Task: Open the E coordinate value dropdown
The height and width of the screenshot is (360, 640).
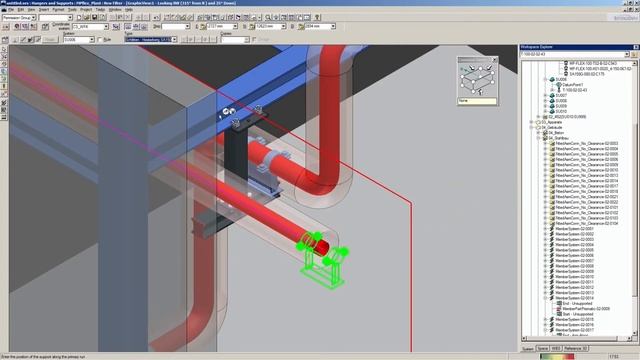Action: (x=235, y=27)
